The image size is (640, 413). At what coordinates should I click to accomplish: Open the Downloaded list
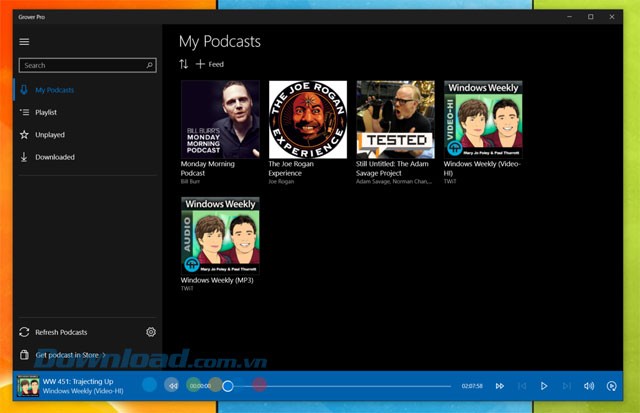click(54, 157)
